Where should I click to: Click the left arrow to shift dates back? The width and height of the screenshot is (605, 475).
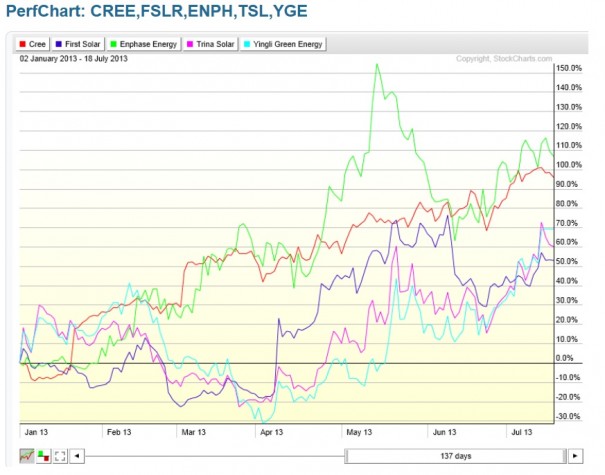(77, 456)
